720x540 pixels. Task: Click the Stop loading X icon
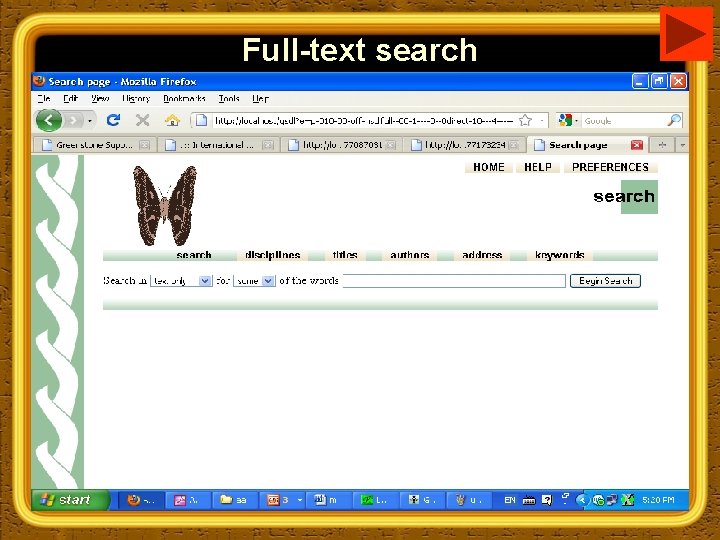click(142, 120)
